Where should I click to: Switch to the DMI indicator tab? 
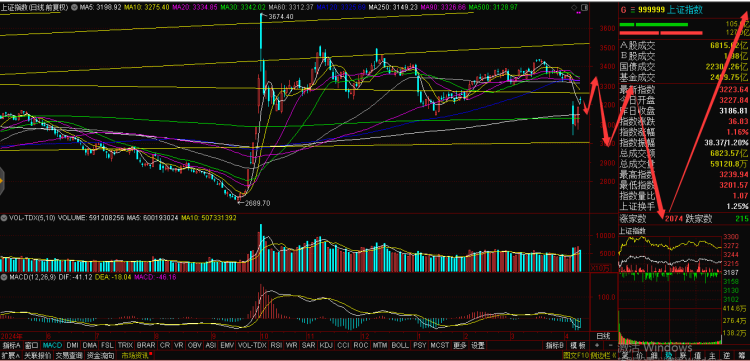73,345
